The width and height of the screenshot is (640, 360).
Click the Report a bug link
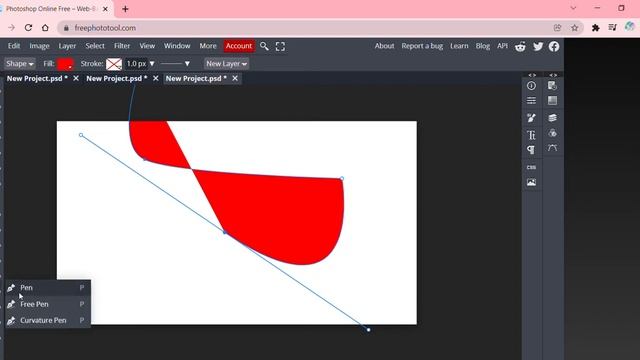422,46
